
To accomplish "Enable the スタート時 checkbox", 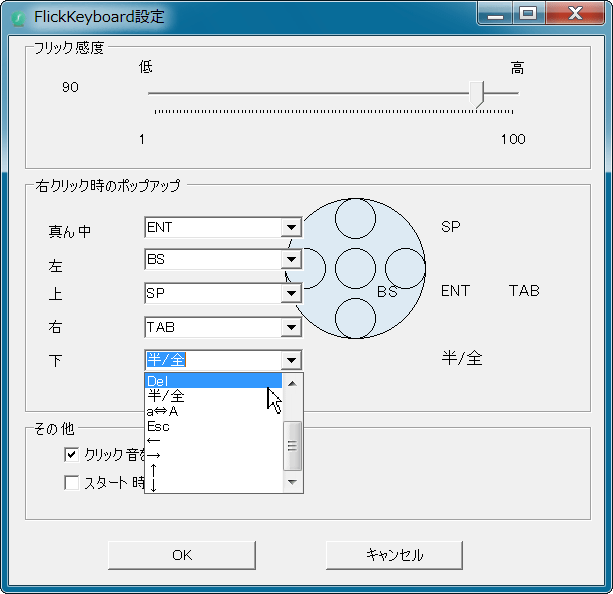I will point(72,483).
